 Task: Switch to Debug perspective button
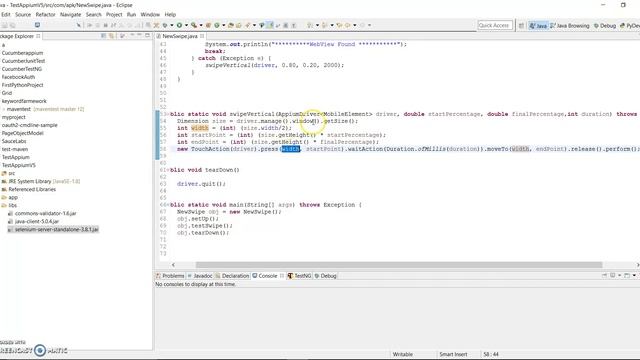[605, 25]
